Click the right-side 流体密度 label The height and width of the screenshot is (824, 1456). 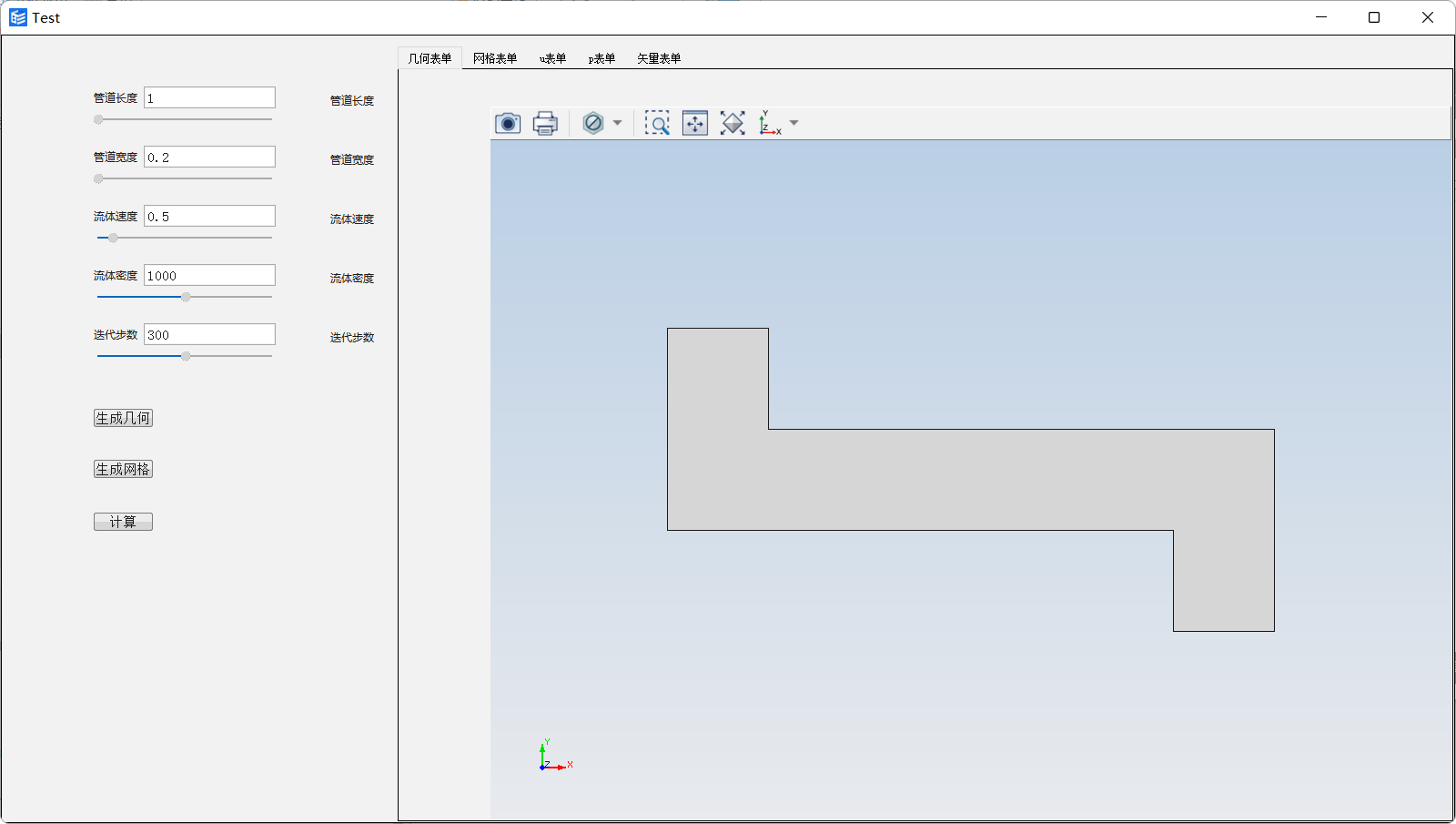(352, 278)
